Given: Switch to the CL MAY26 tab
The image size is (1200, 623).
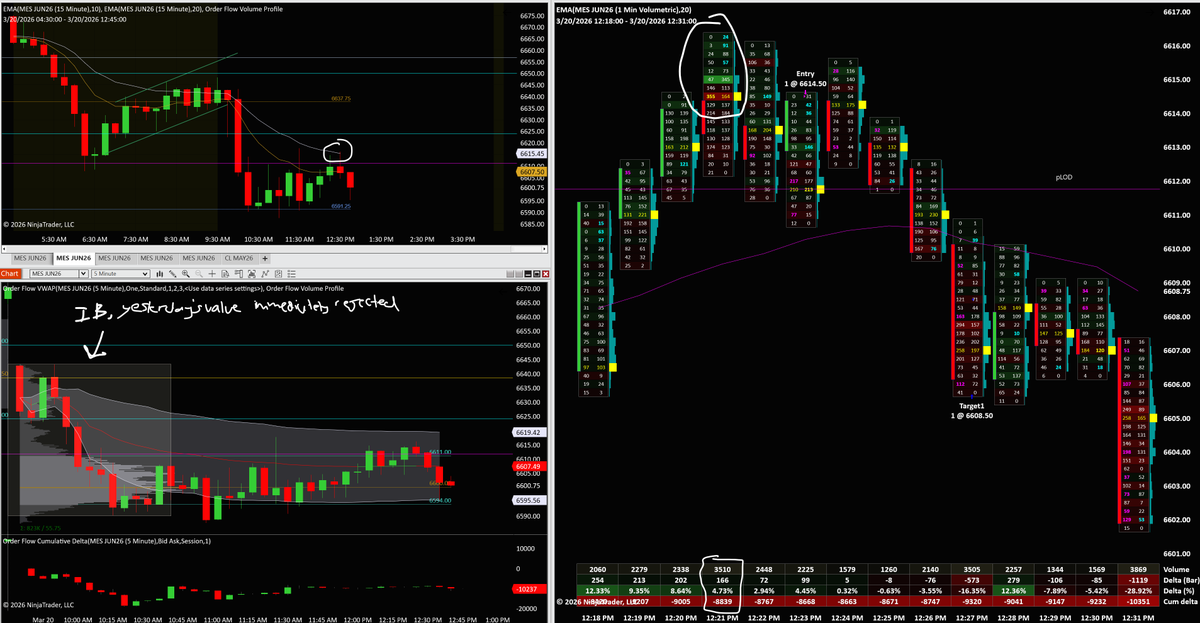Looking at the screenshot, I should click(239, 258).
